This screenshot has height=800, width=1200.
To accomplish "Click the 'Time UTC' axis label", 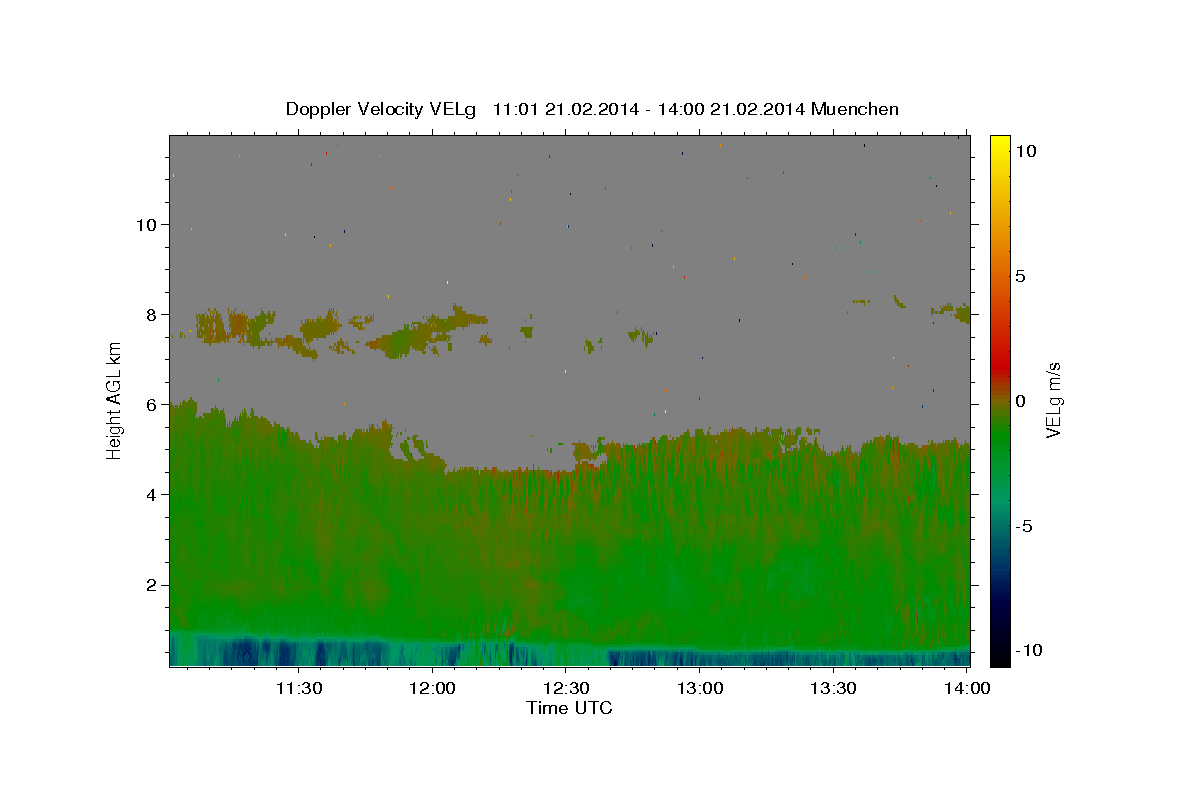I will 569,708.
